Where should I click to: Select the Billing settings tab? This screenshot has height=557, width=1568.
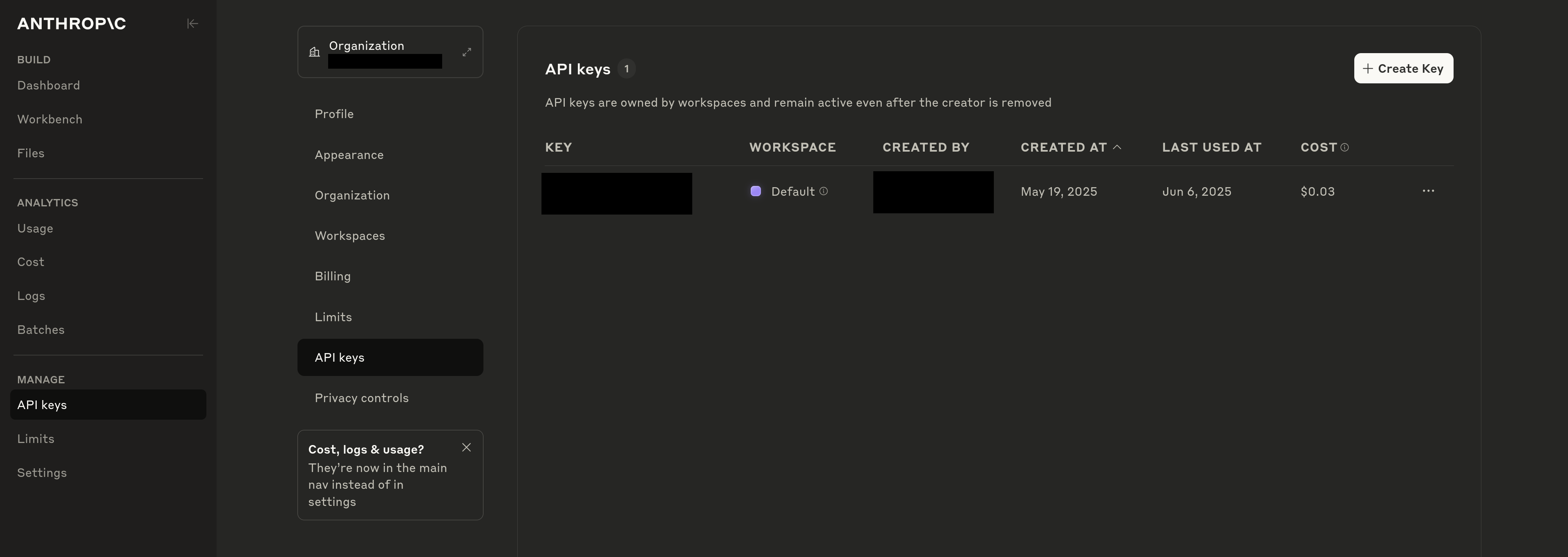[x=332, y=276]
